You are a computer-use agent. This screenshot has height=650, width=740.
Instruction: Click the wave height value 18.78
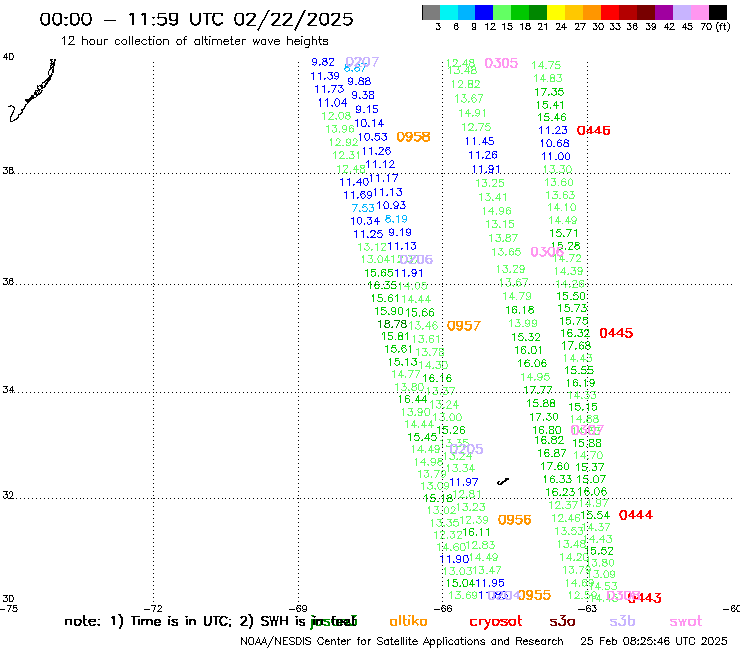(392, 324)
